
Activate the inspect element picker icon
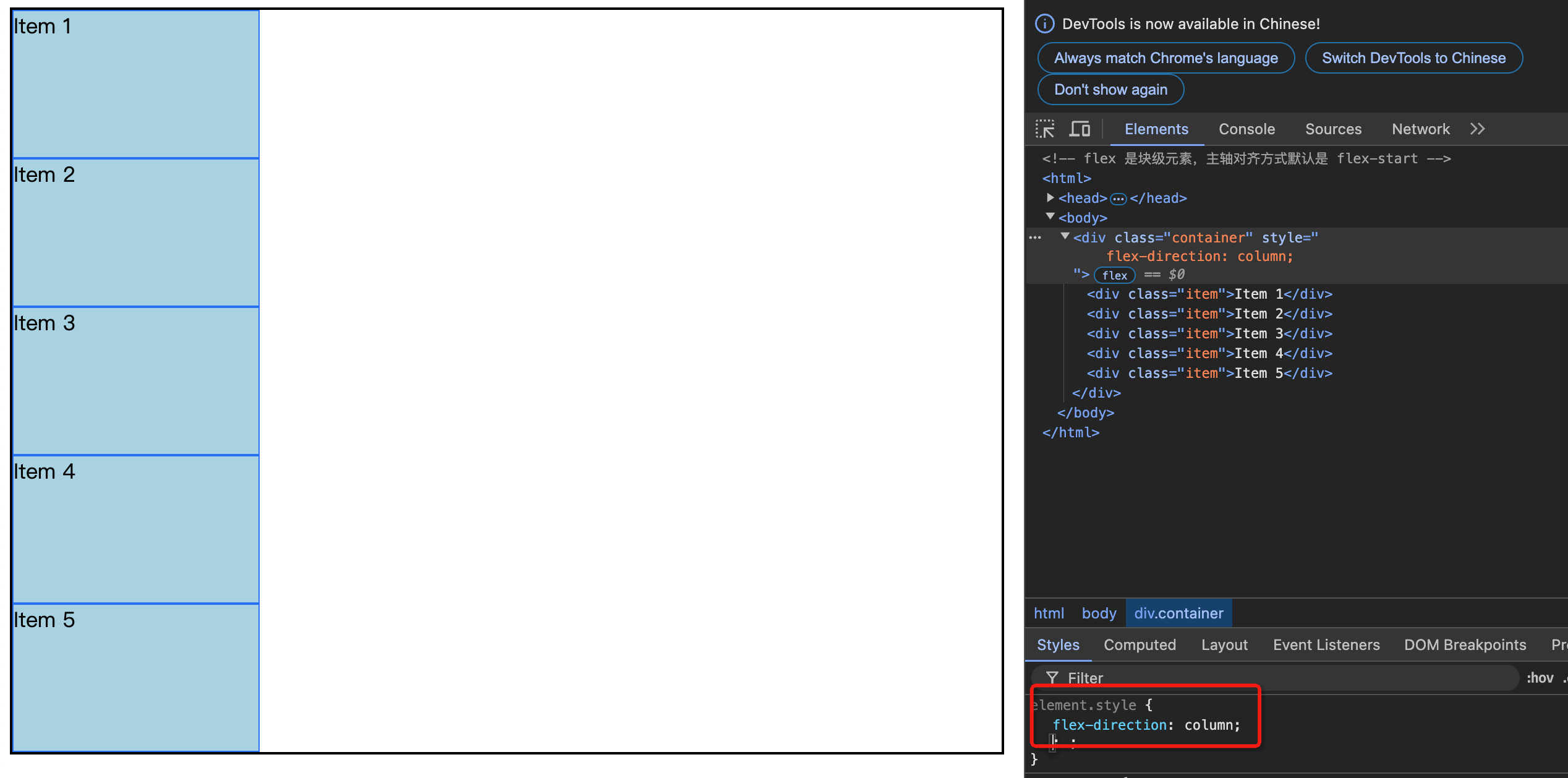point(1045,129)
